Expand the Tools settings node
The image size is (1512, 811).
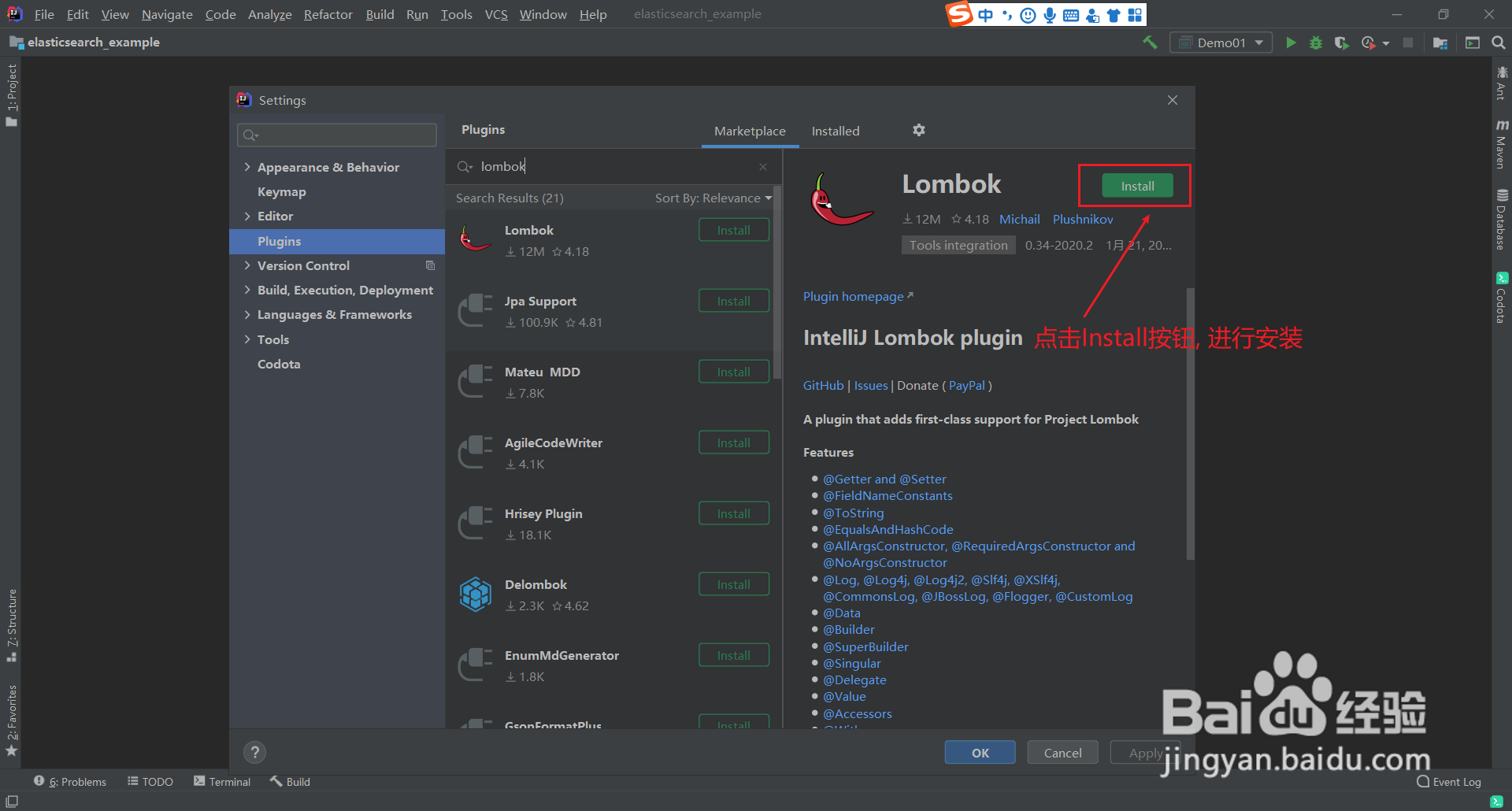tap(247, 339)
